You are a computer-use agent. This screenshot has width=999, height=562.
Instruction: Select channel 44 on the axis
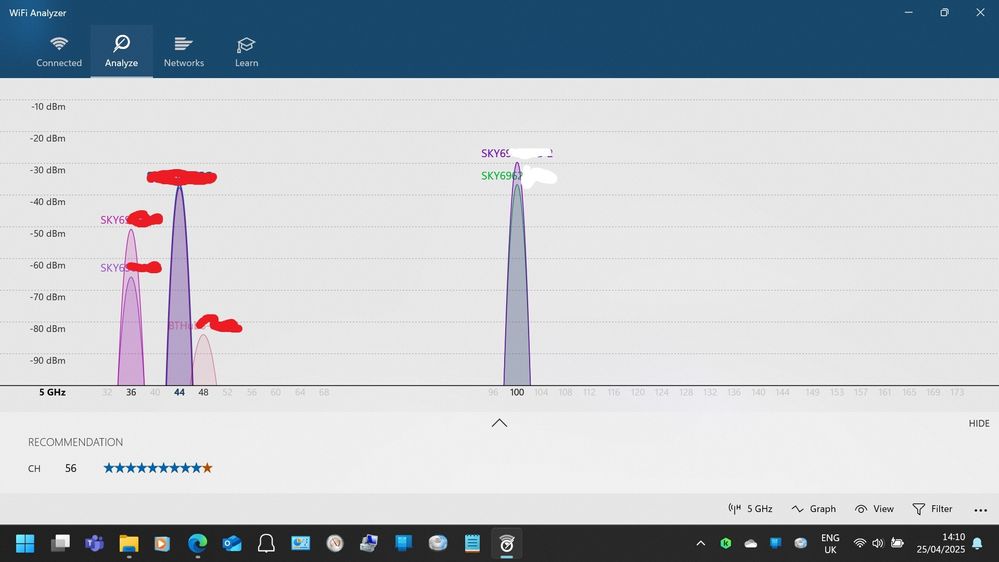pos(179,393)
